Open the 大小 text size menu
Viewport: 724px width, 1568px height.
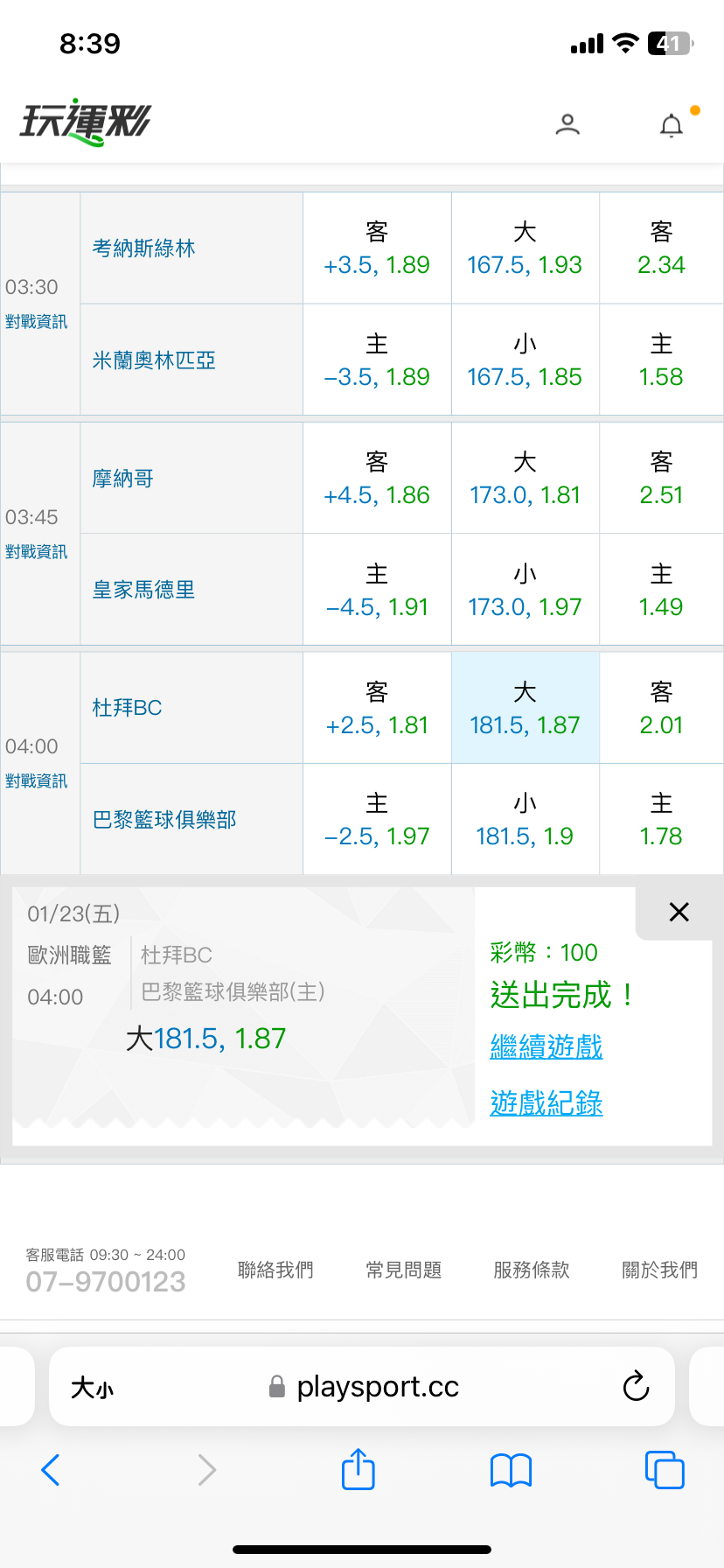coord(92,1388)
